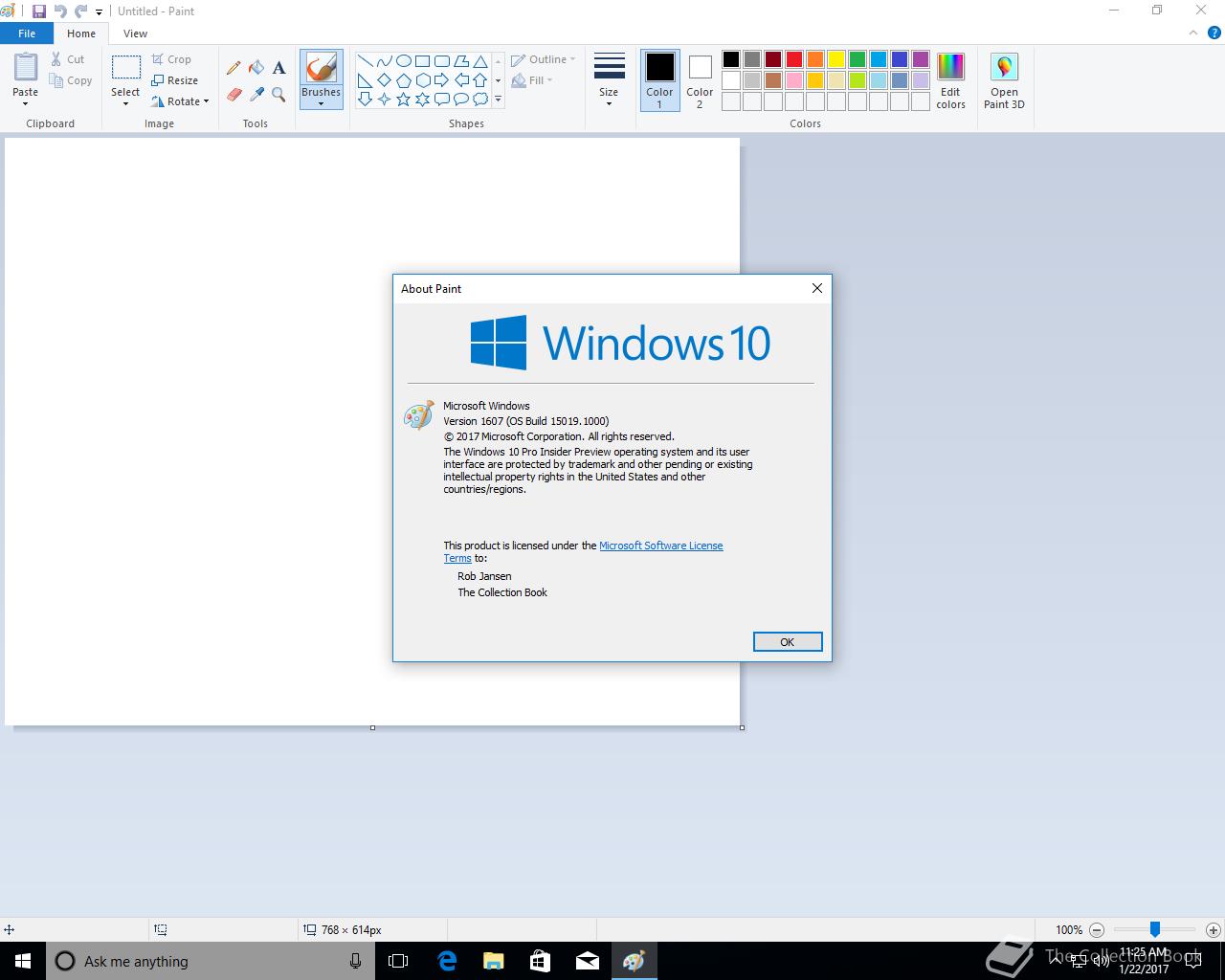The width and height of the screenshot is (1225, 980).
Task: Click the zoom out minus button
Action: 1097,929
